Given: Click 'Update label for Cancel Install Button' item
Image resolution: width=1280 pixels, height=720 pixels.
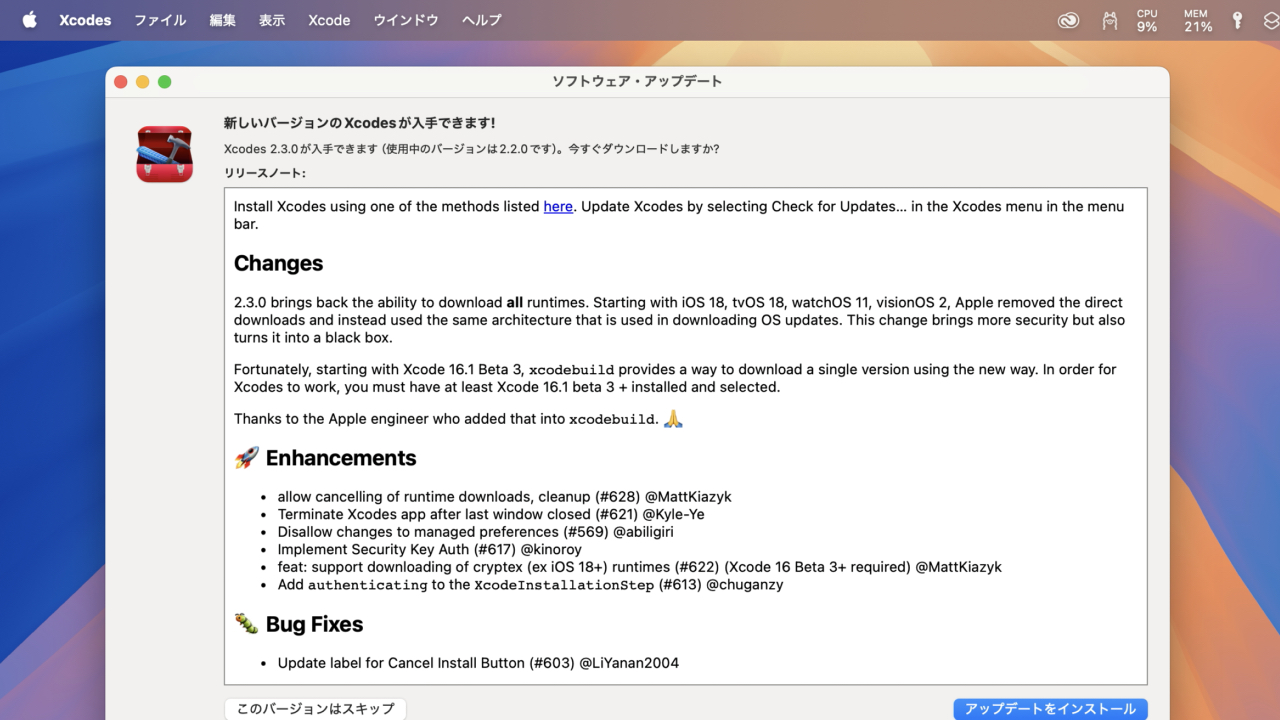Looking at the screenshot, I should (479, 662).
